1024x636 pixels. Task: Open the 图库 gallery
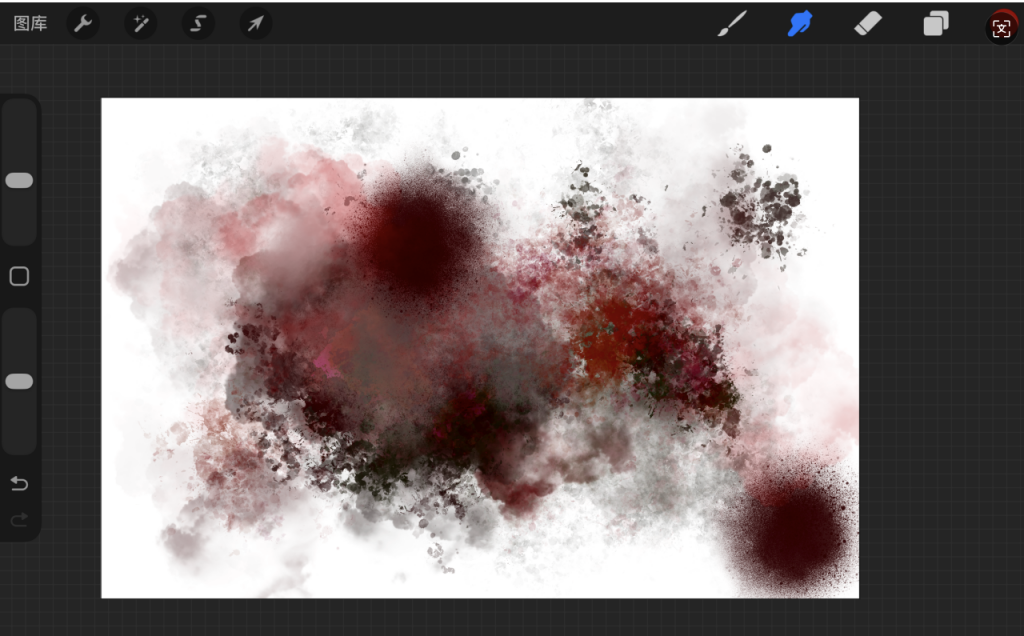(30, 24)
